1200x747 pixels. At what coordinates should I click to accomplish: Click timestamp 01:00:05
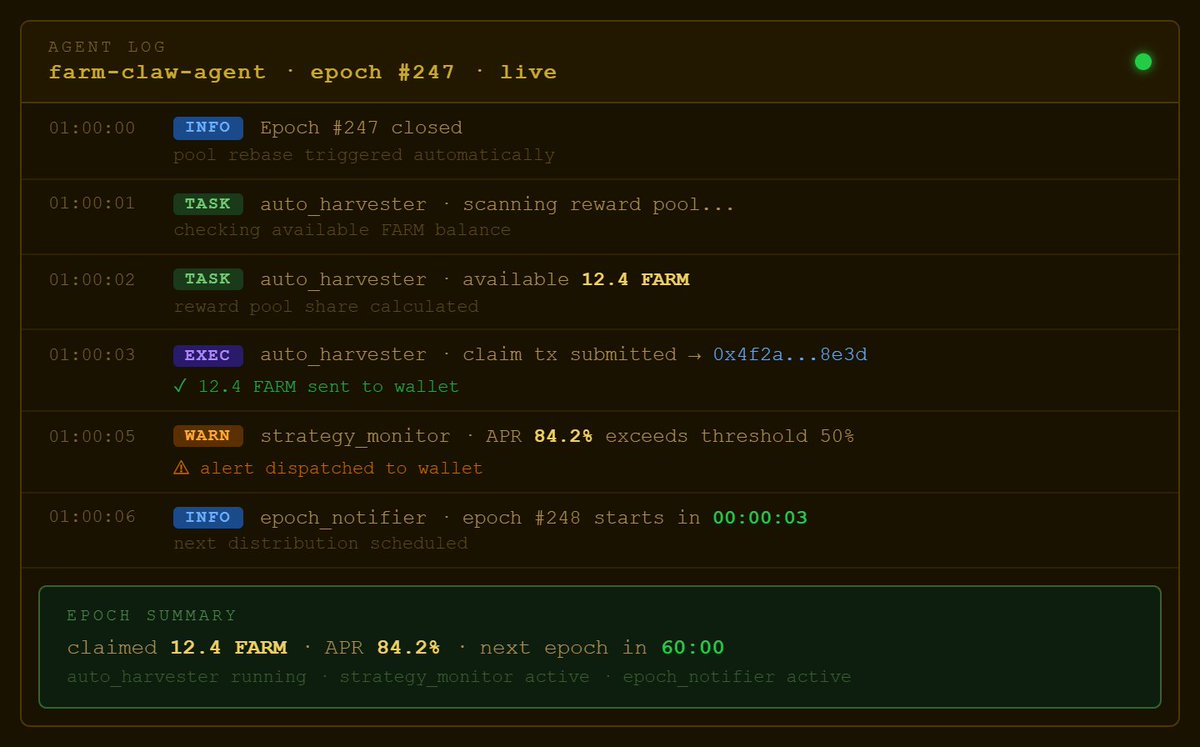(92, 436)
